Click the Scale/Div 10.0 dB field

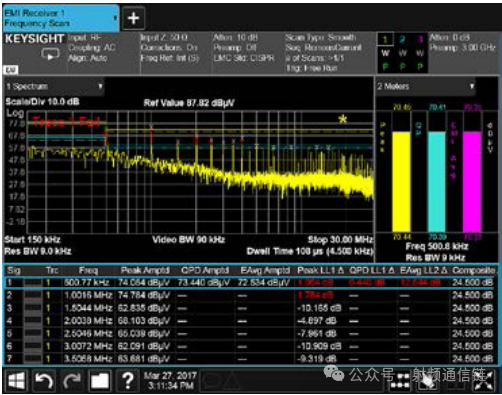[42, 102]
